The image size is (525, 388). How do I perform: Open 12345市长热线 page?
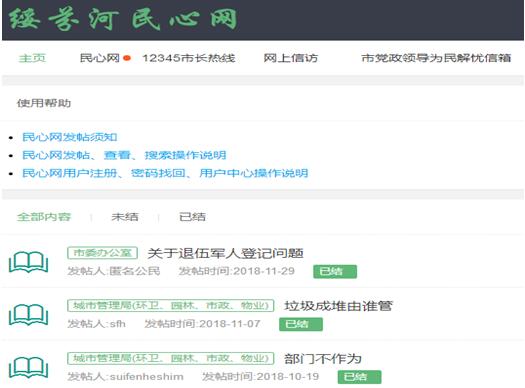pyautogui.click(x=189, y=58)
